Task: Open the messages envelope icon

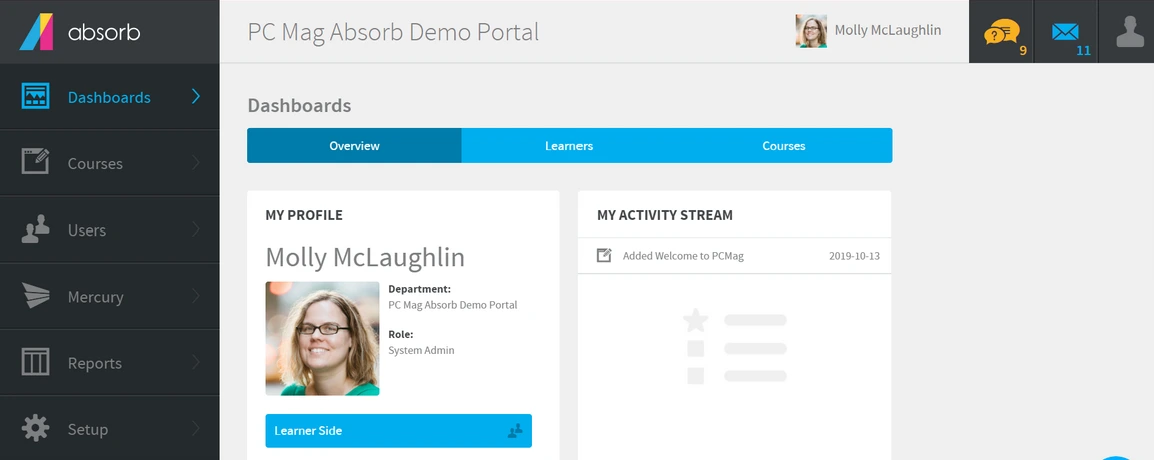Action: pos(1065,32)
